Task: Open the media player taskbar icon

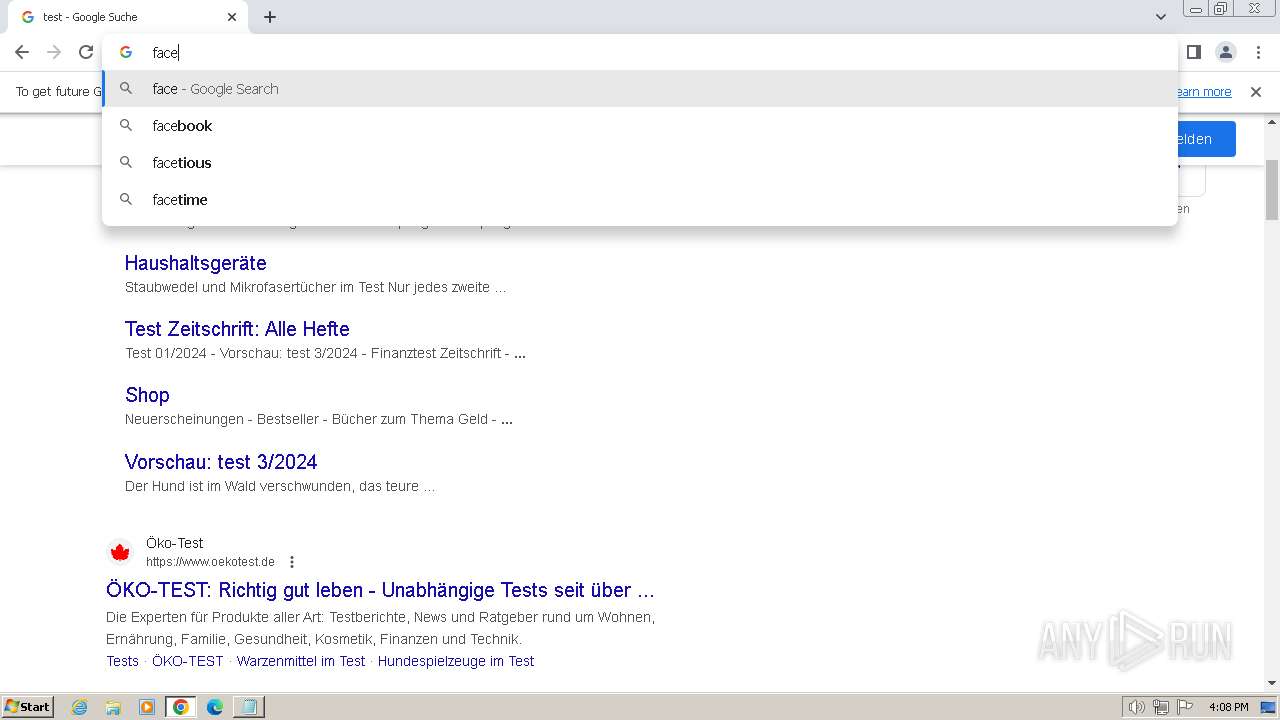Action: pyautogui.click(x=147, y=707)
